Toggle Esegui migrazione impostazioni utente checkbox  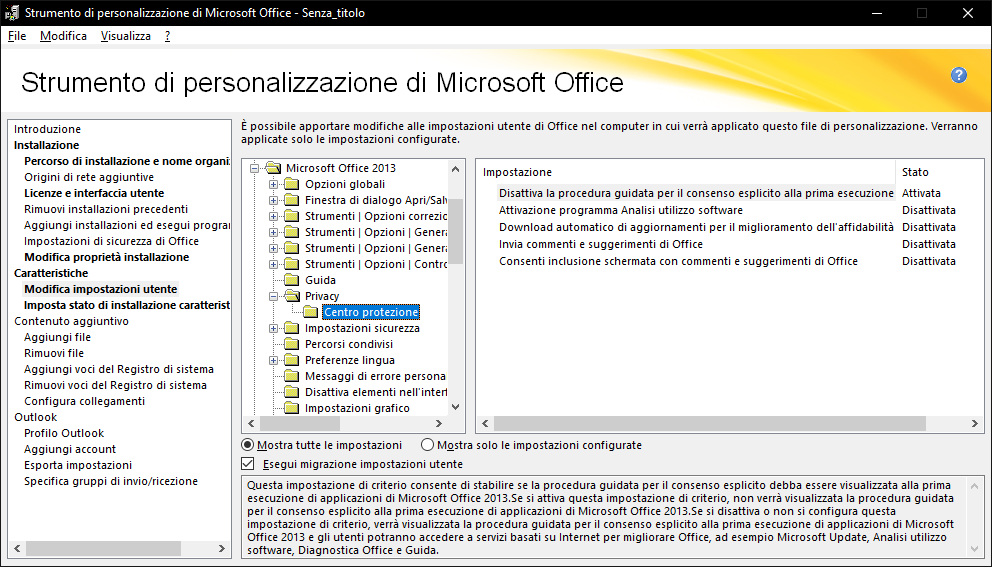(248, 464)
